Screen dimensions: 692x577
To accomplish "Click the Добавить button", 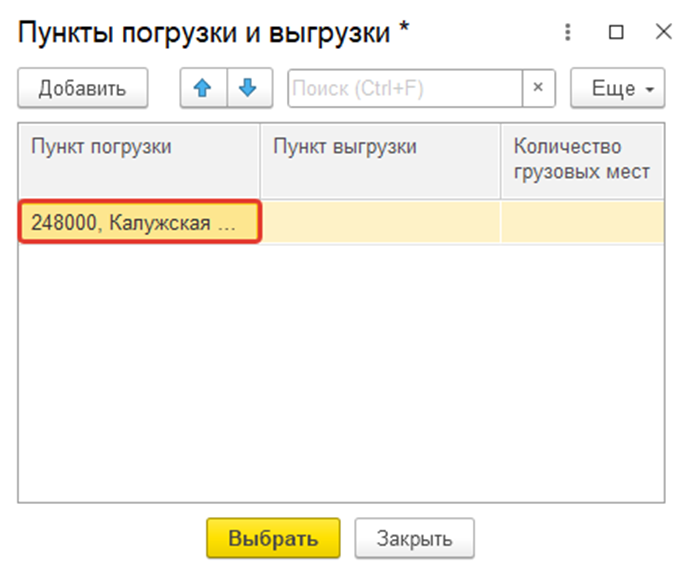I will (x=83, y=88).
